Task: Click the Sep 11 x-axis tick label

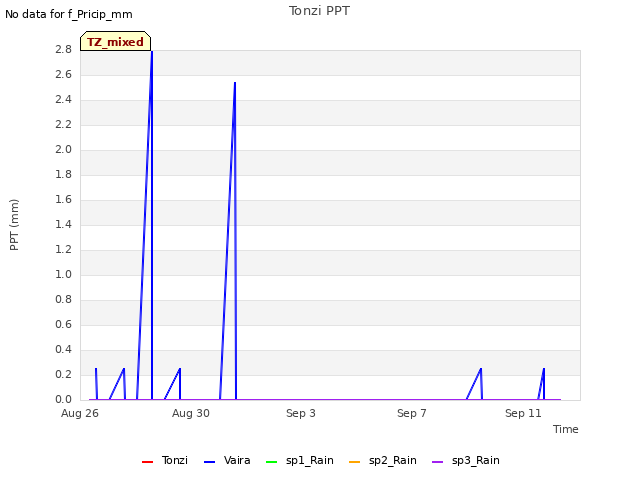Action: tap(523, 413)
